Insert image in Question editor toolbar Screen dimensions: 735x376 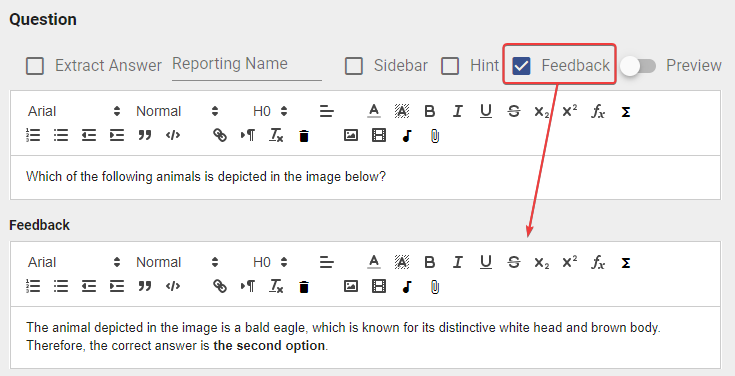351,135
